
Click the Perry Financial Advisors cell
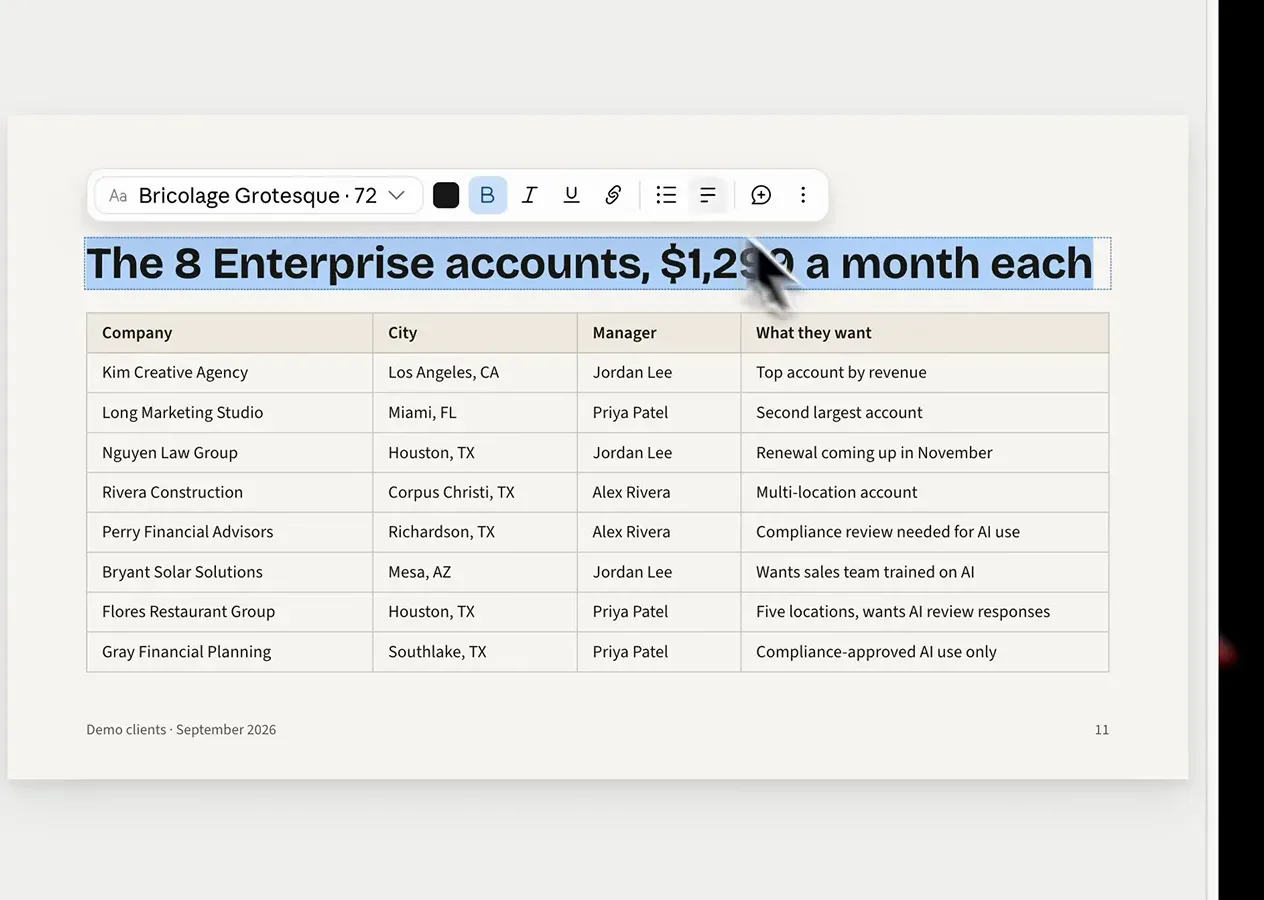click(x=230, y=532)
